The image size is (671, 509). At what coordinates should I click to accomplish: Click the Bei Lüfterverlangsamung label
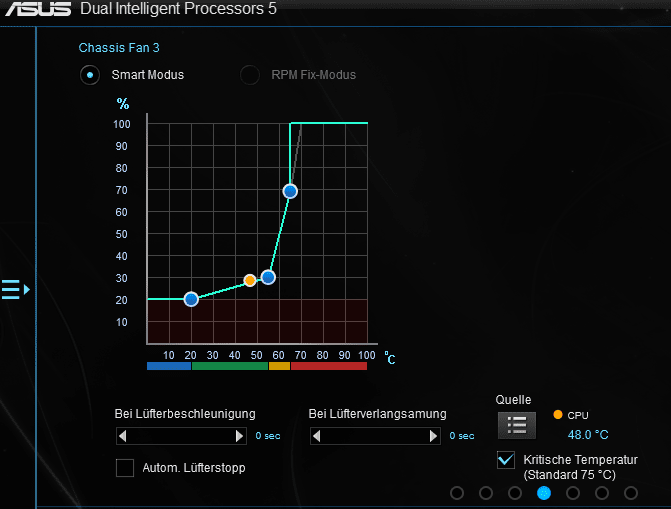tap(377, 414)
